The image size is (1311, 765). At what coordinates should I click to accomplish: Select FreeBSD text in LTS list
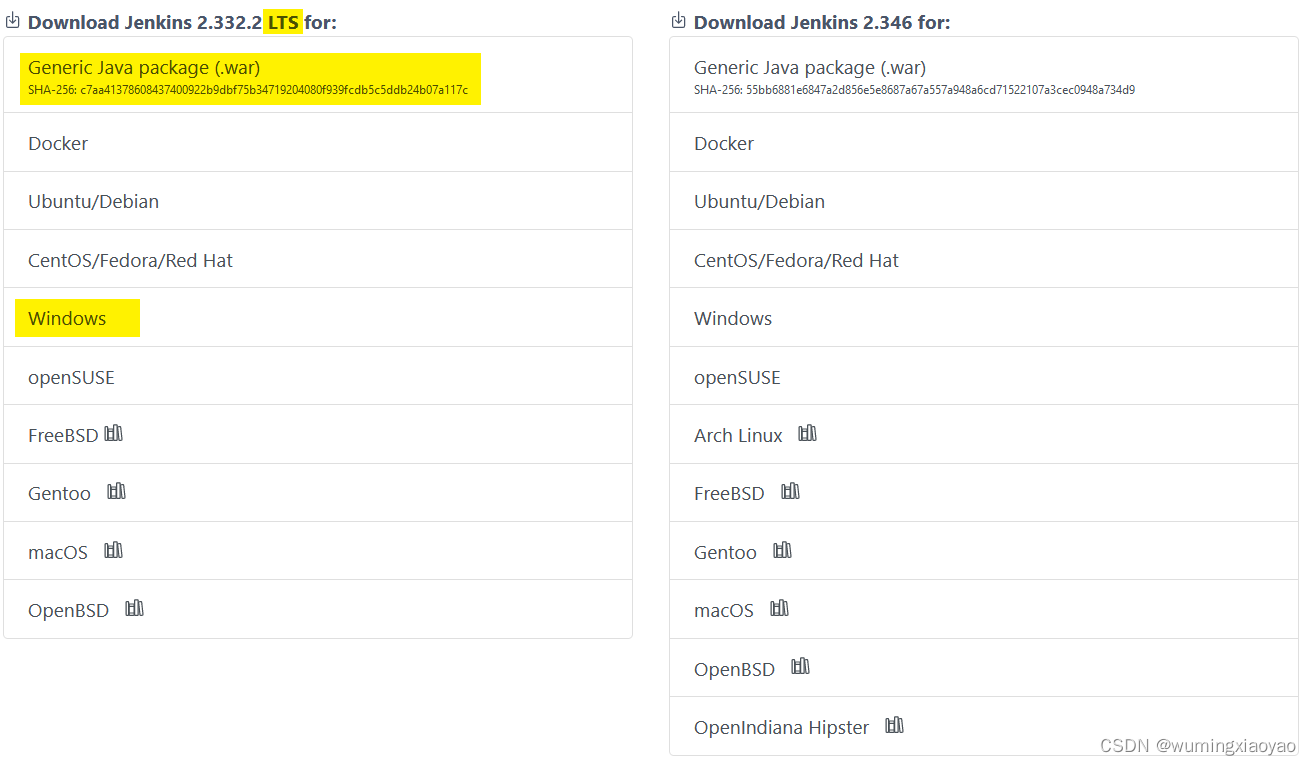pyautogui.click(x=63, y=435)
